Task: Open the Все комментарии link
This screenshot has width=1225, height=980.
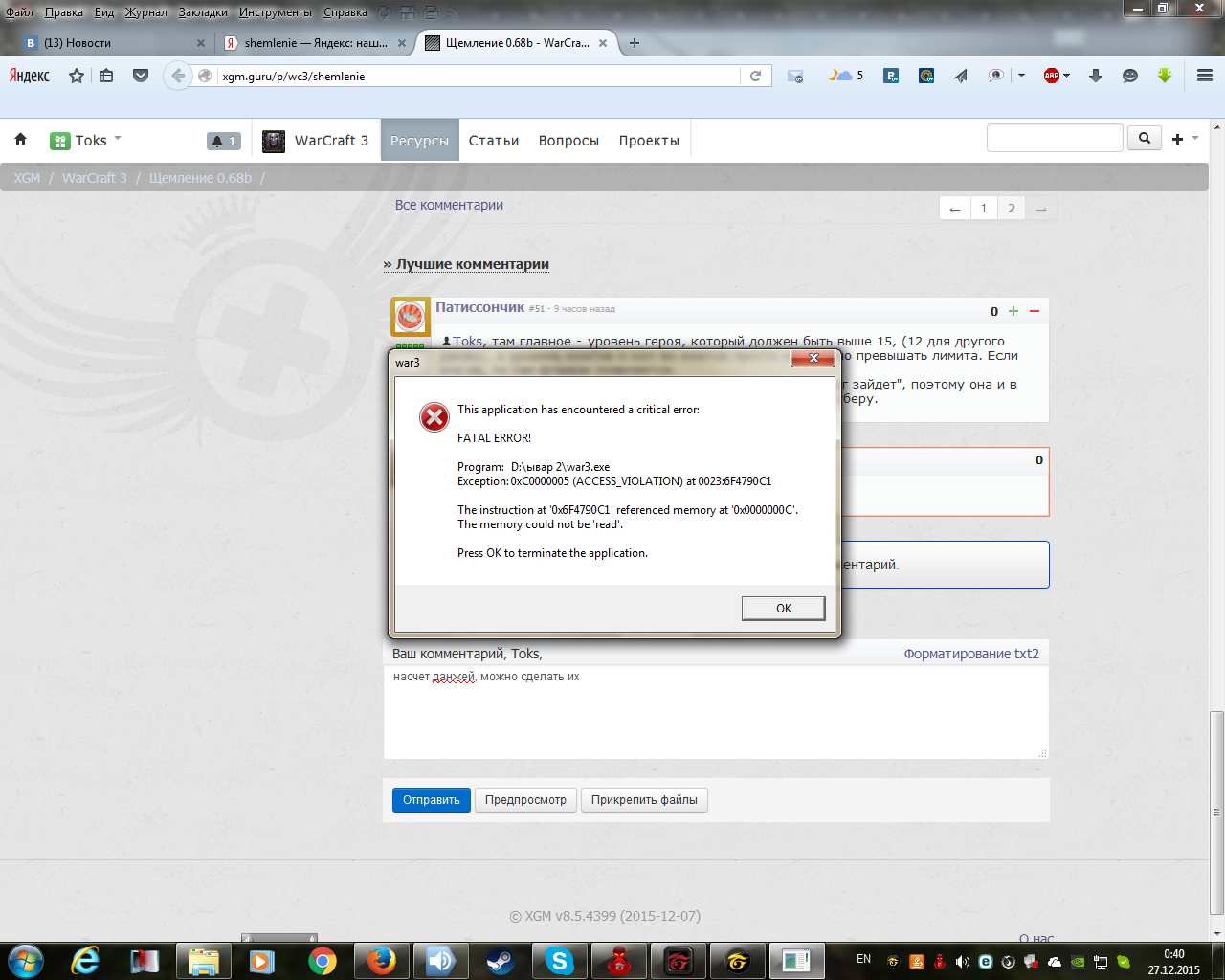Action: 449,205
